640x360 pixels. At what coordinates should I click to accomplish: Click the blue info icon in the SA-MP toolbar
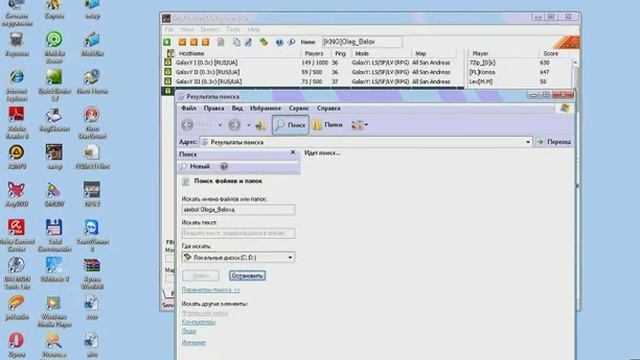coord(279,42)
